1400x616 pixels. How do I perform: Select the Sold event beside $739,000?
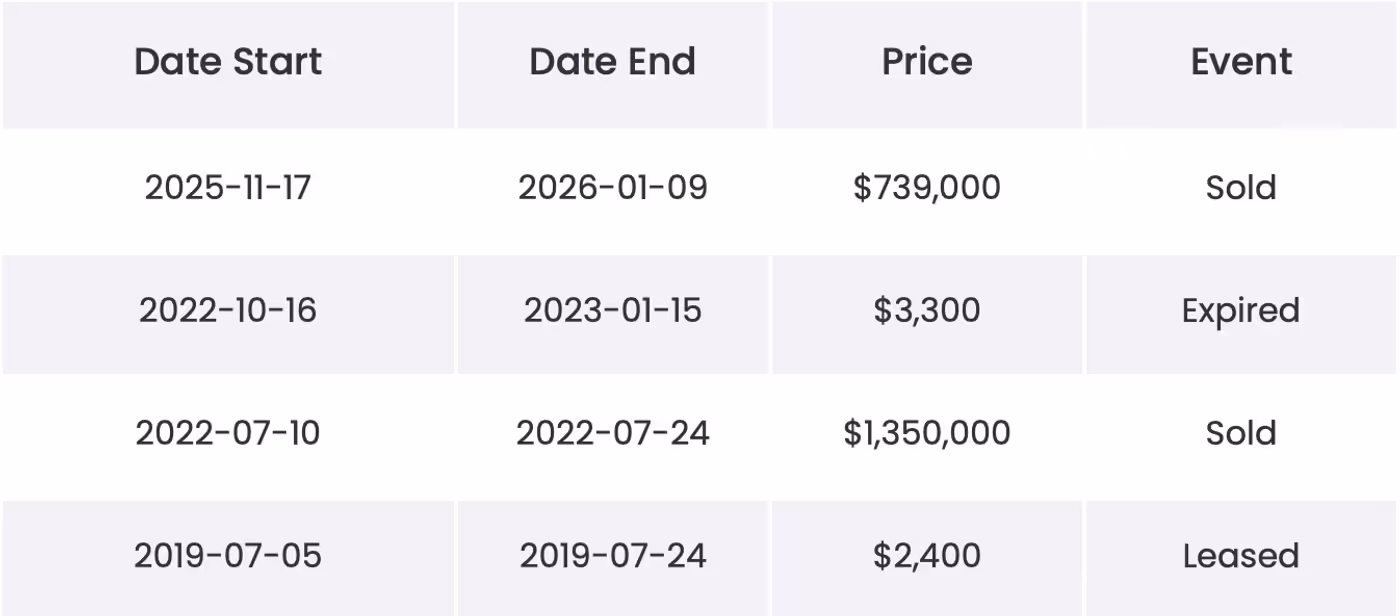click(x=1241, y=187)
